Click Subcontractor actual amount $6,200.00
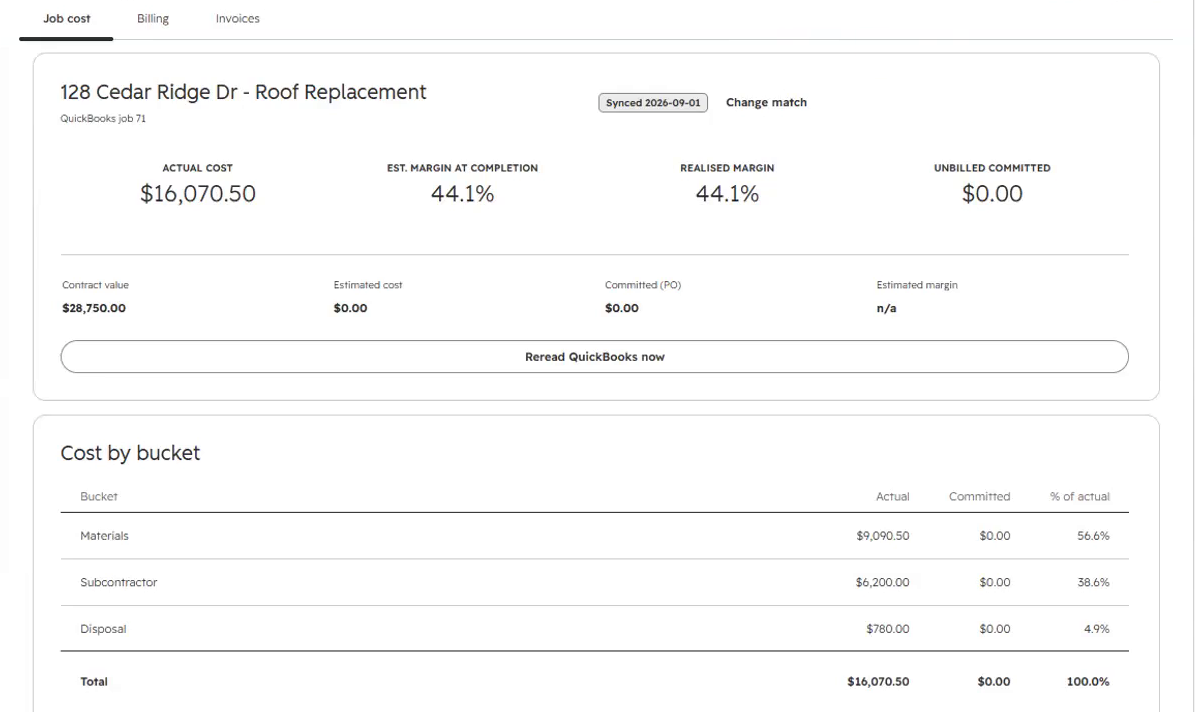Screen dimensions: 1195x712 coord(883,582)
